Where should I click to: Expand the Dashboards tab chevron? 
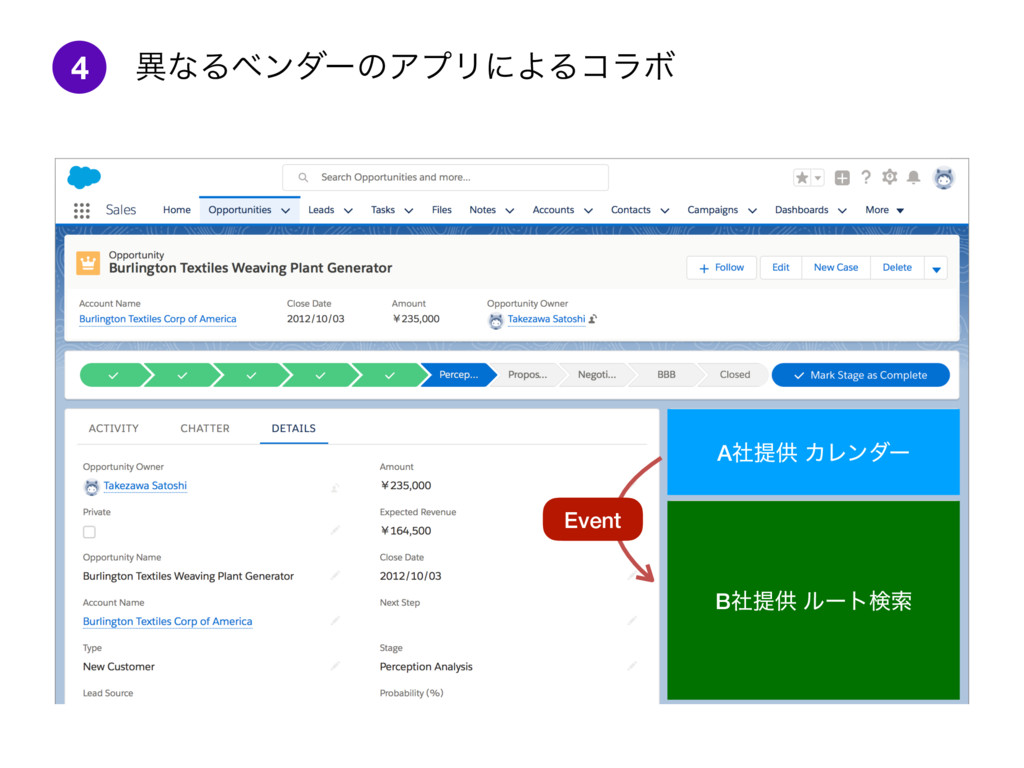pyautogui.click(x=842, y=210)
